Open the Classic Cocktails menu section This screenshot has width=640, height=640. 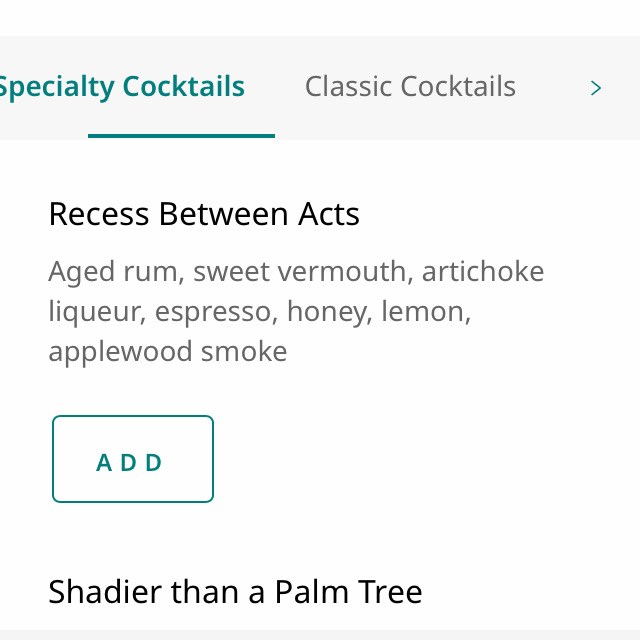click(x=410, y=87)
